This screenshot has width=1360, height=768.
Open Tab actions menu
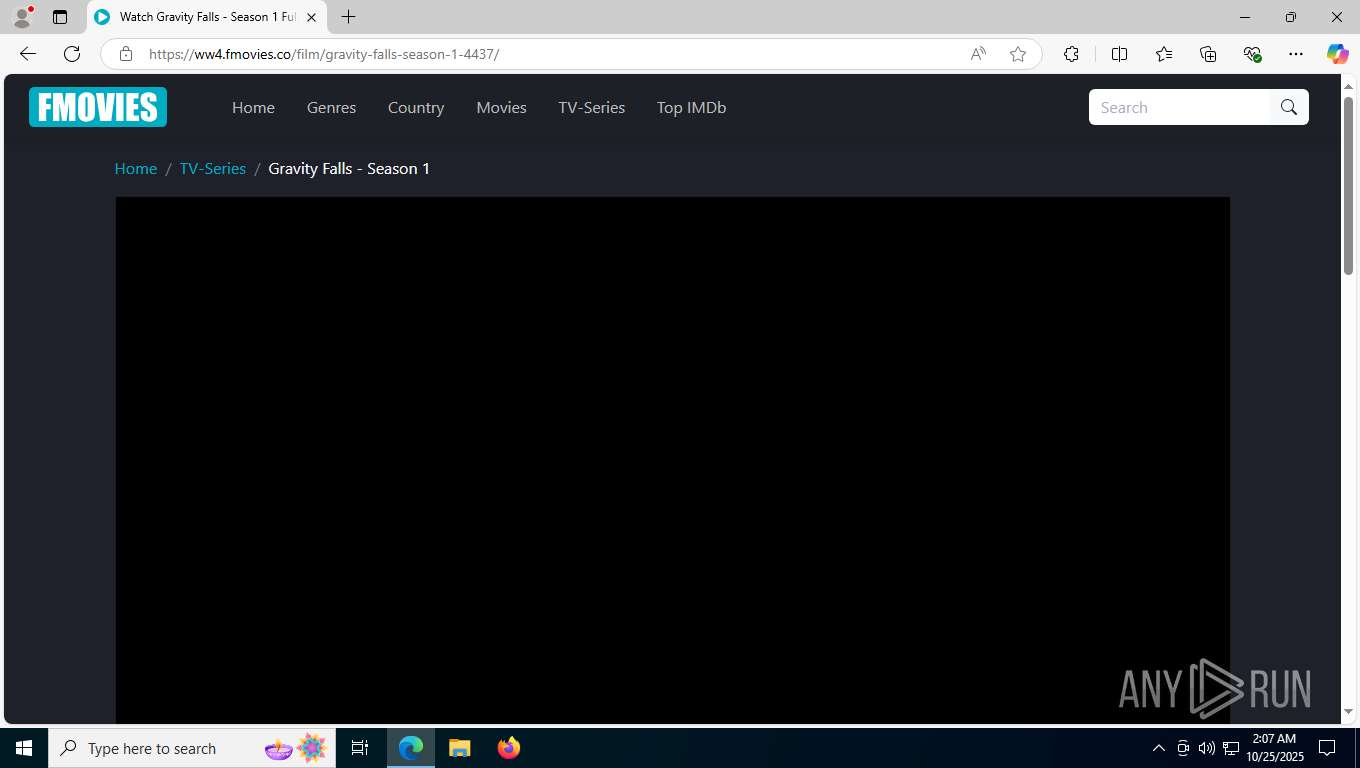pos(60,17)
